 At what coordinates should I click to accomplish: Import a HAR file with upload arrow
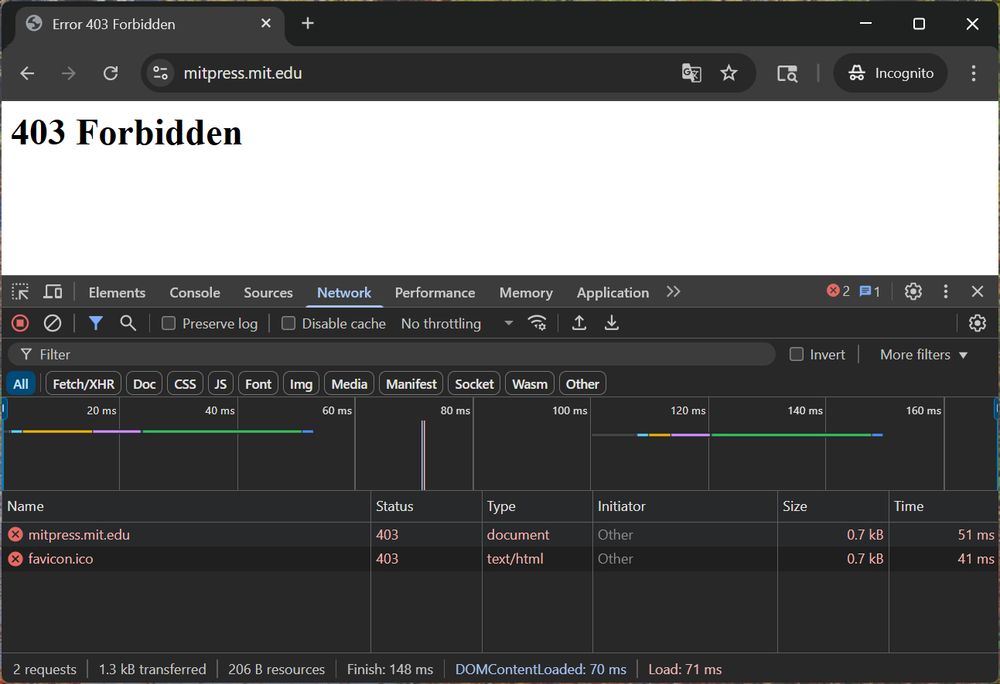pos(579,323)
